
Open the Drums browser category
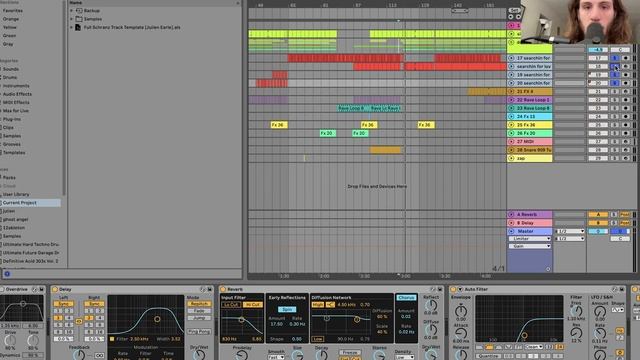(x=10, y=77)
